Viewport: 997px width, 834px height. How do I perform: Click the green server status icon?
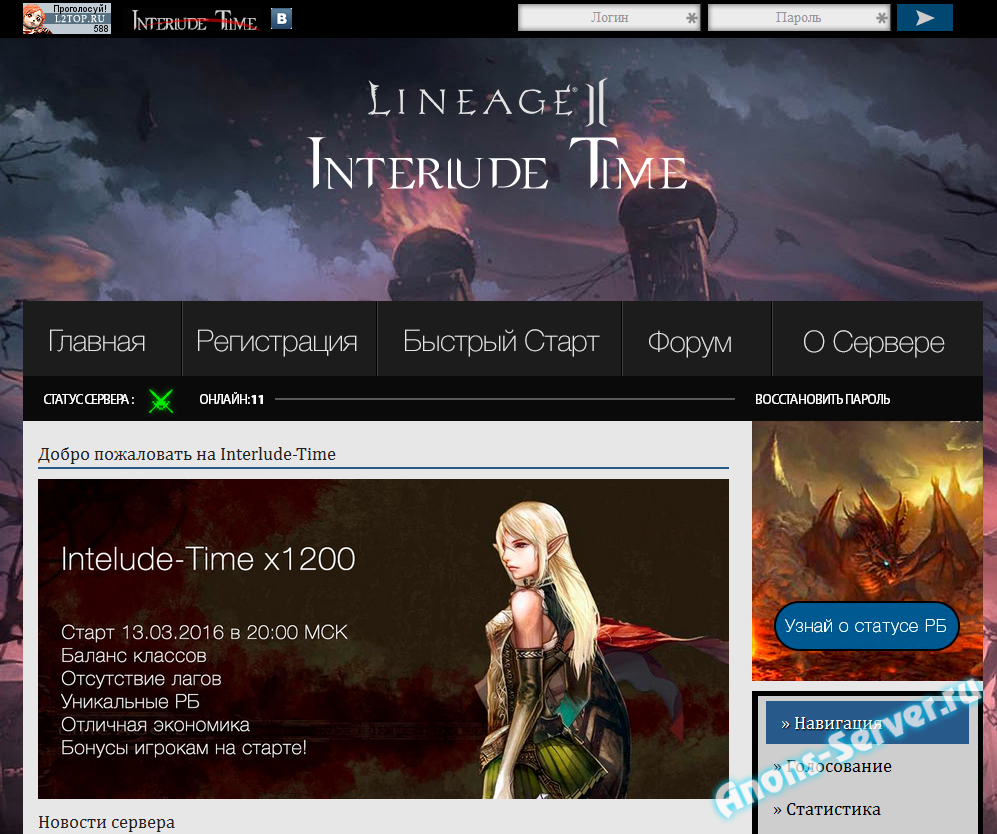[161, 400]
